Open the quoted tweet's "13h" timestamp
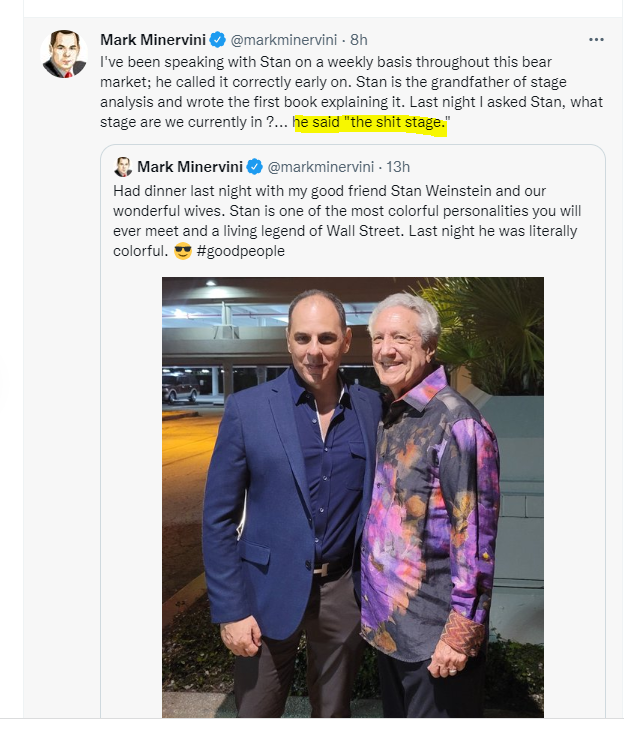 coord(398,166)
